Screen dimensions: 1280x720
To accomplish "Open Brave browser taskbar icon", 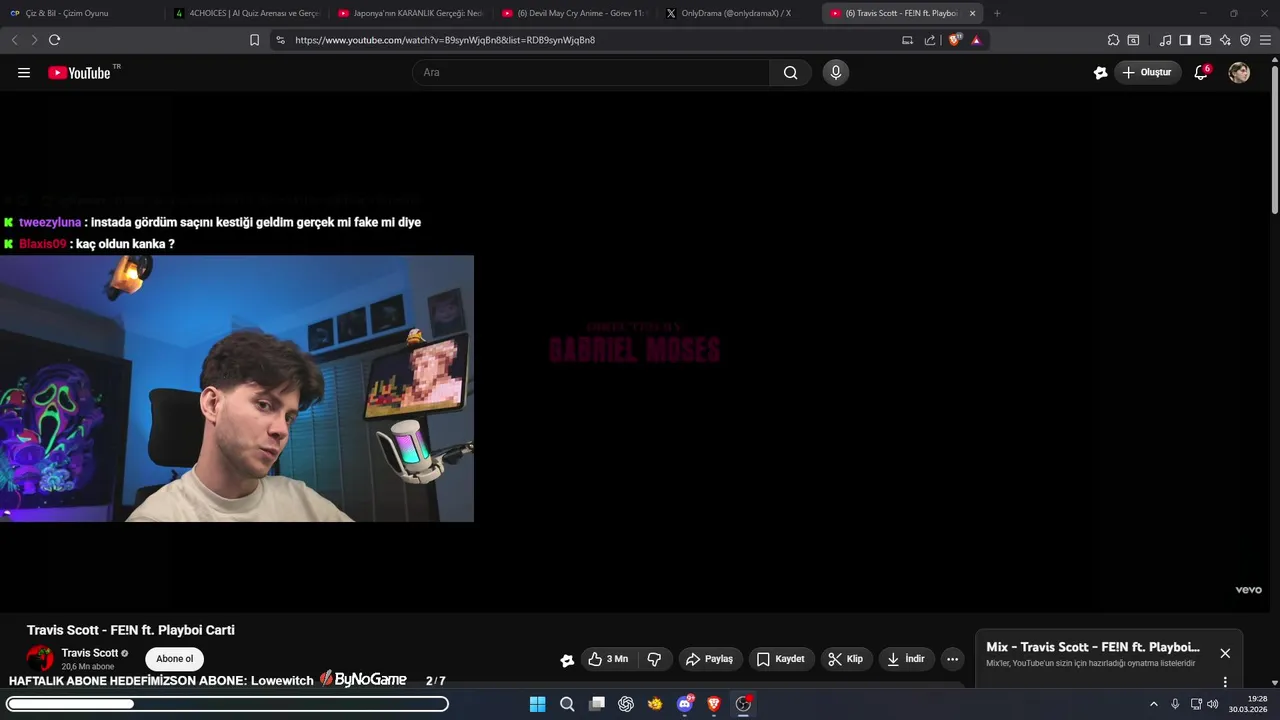I will pyautogui.click(x=714, y=704).
